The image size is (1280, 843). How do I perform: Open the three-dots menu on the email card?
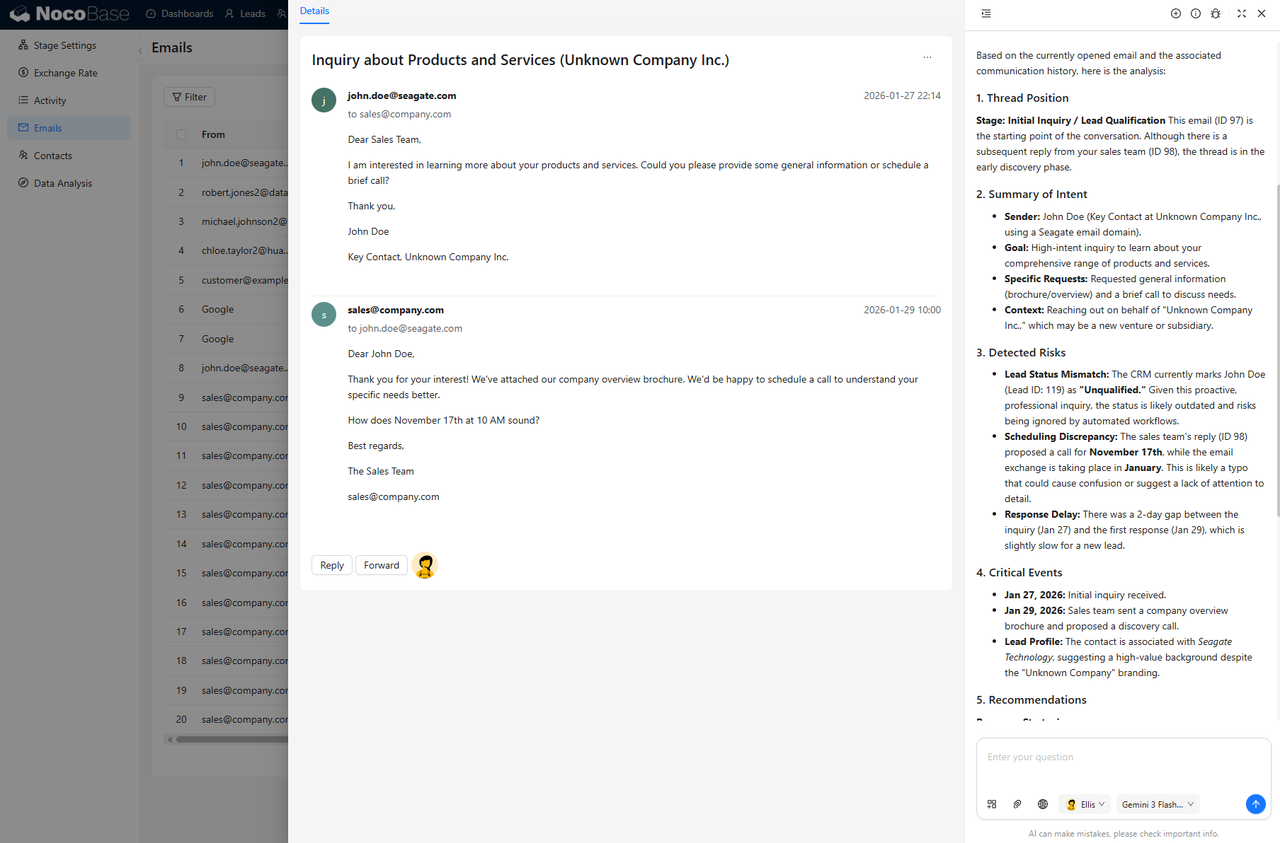point(927,58)
